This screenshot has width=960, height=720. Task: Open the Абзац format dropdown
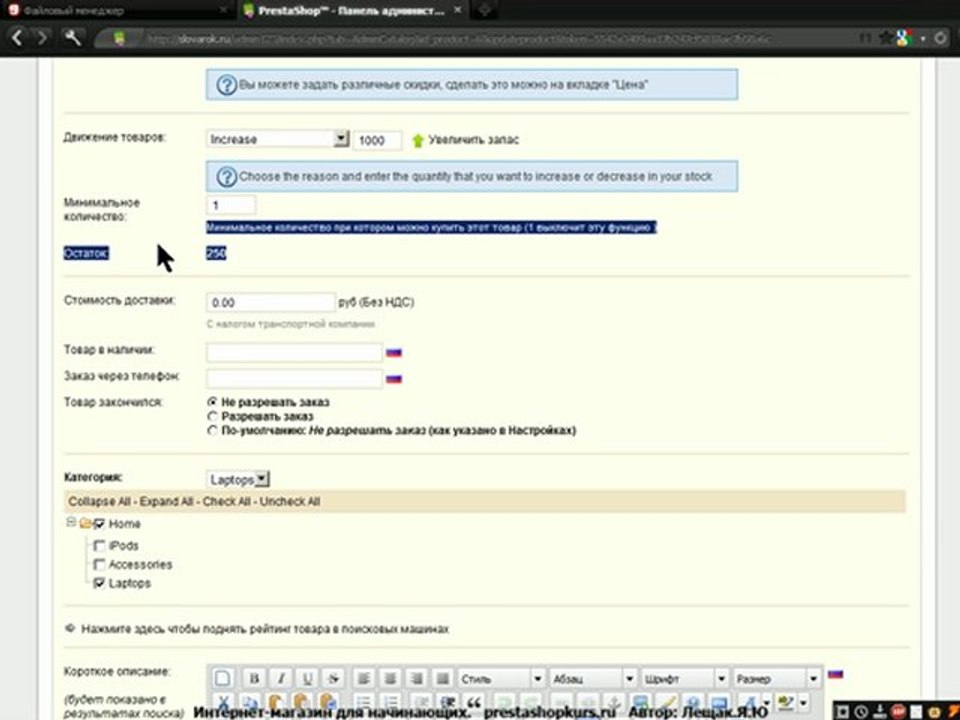(x=593, y=678)
